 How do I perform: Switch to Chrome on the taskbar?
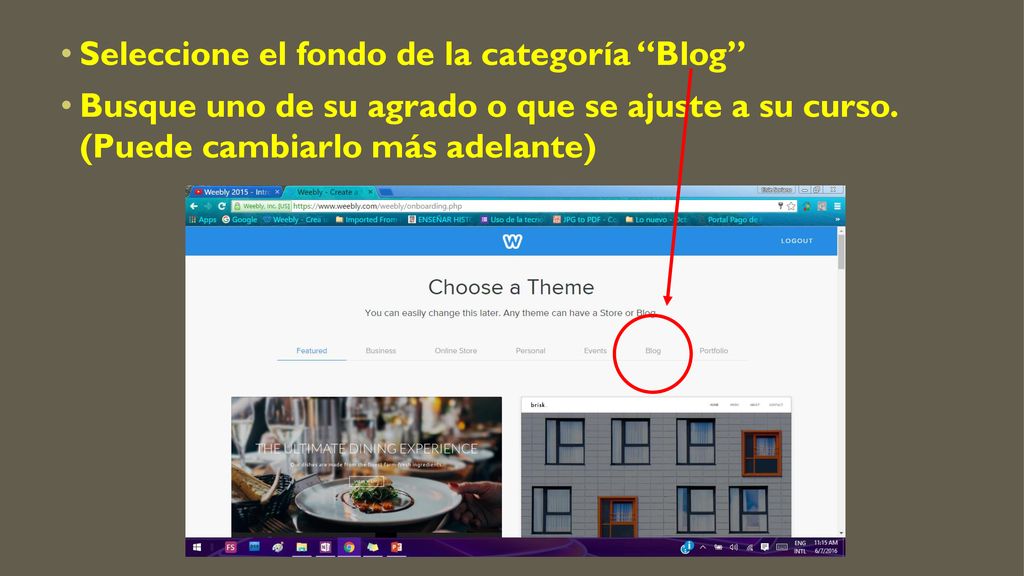tap(349, 547)
